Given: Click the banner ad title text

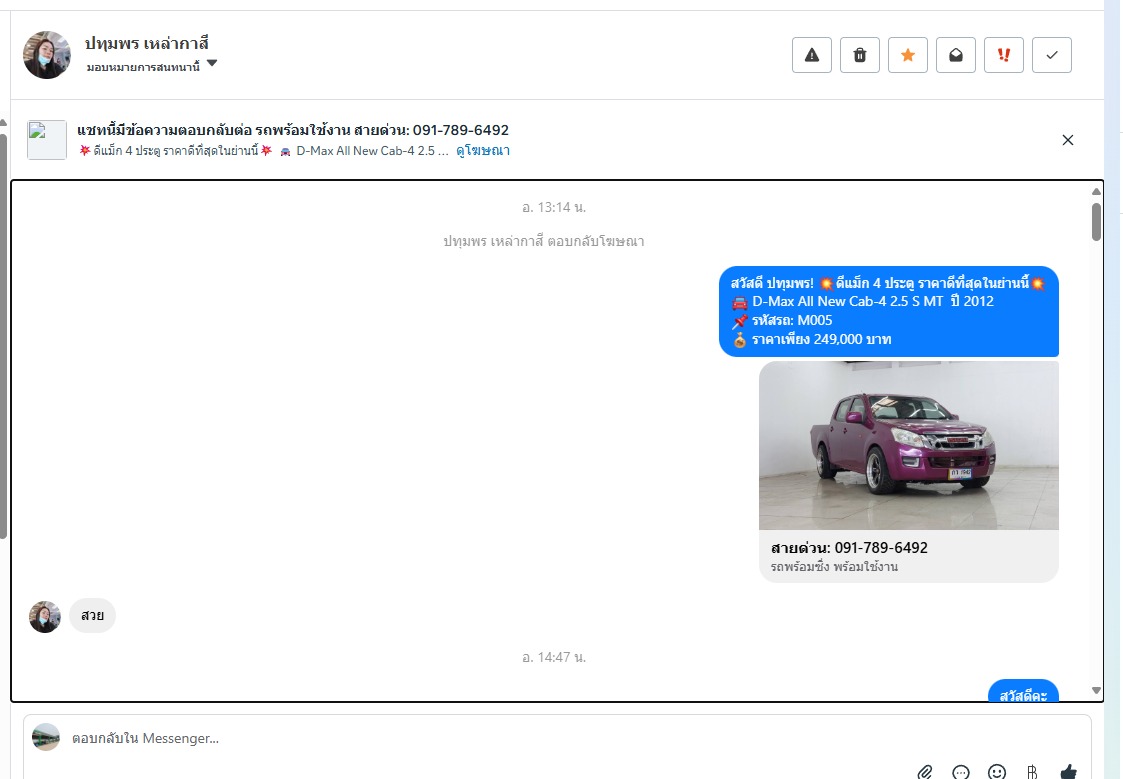Looking at the screenshot, I should click(x=293, y=130).
